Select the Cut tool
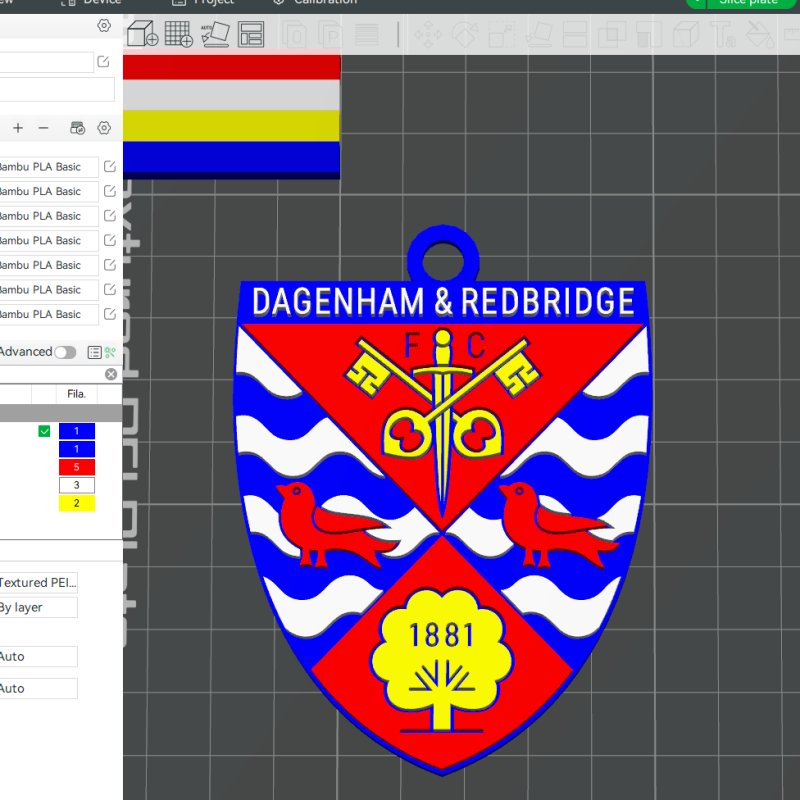 (575, 34)
